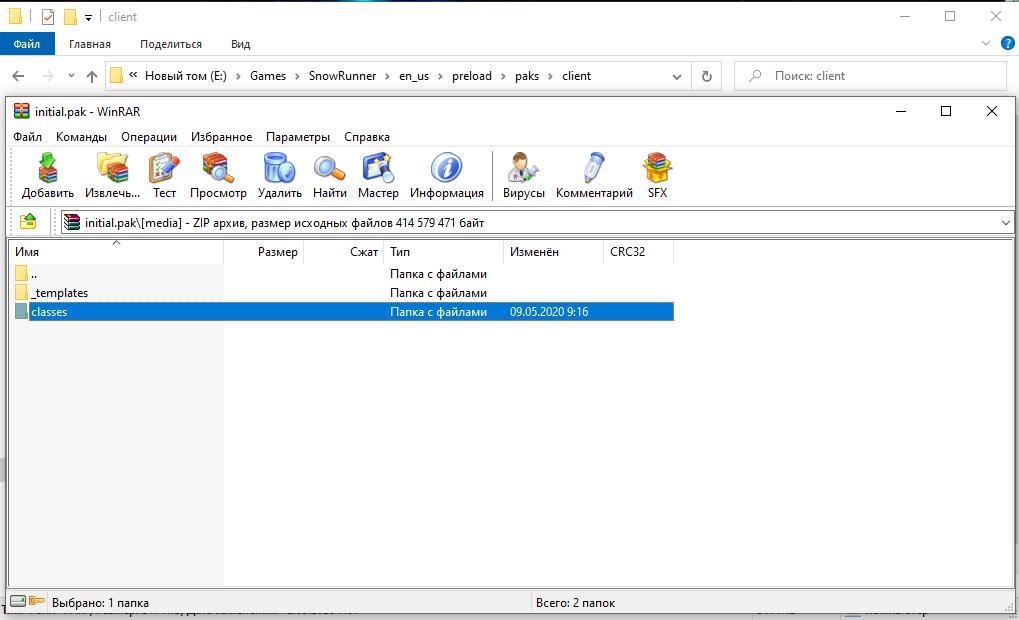Open the Команды menu in WinRAR
Viewport: 1019px width, 620px height.
[x=81, y=137]
